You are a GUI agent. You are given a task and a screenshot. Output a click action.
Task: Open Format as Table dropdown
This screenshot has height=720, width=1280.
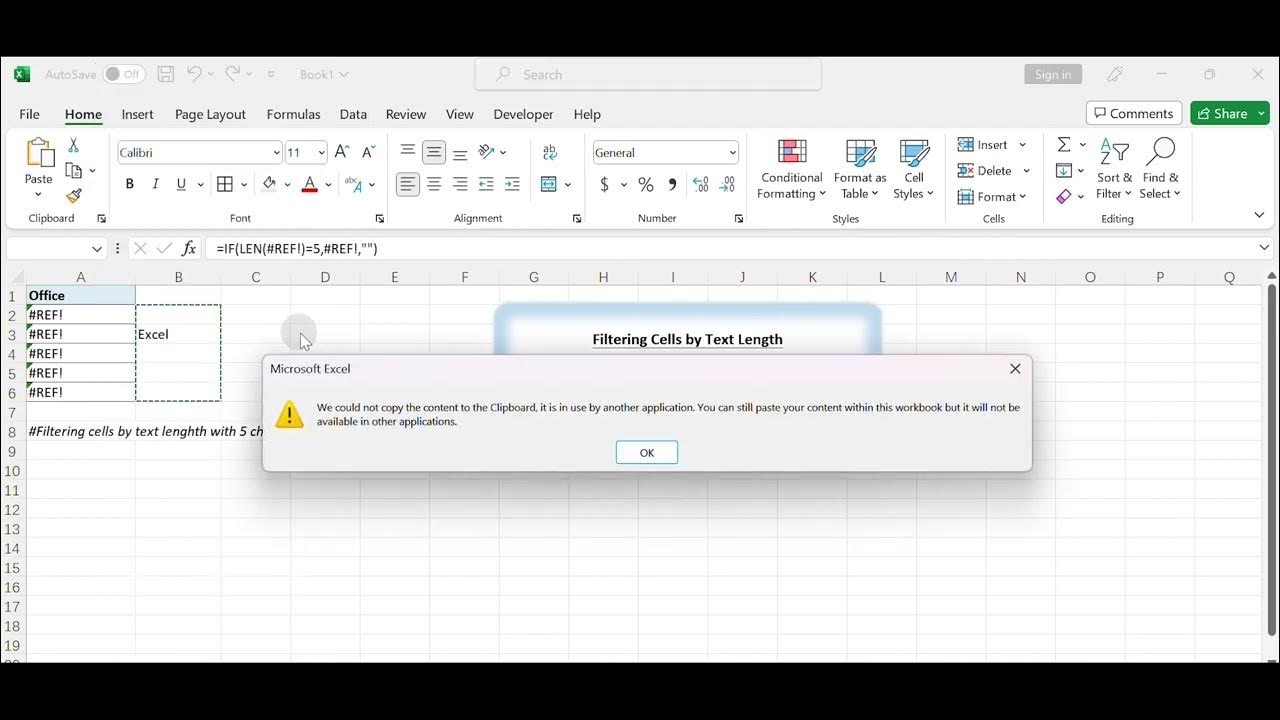(x=860, y=170)
